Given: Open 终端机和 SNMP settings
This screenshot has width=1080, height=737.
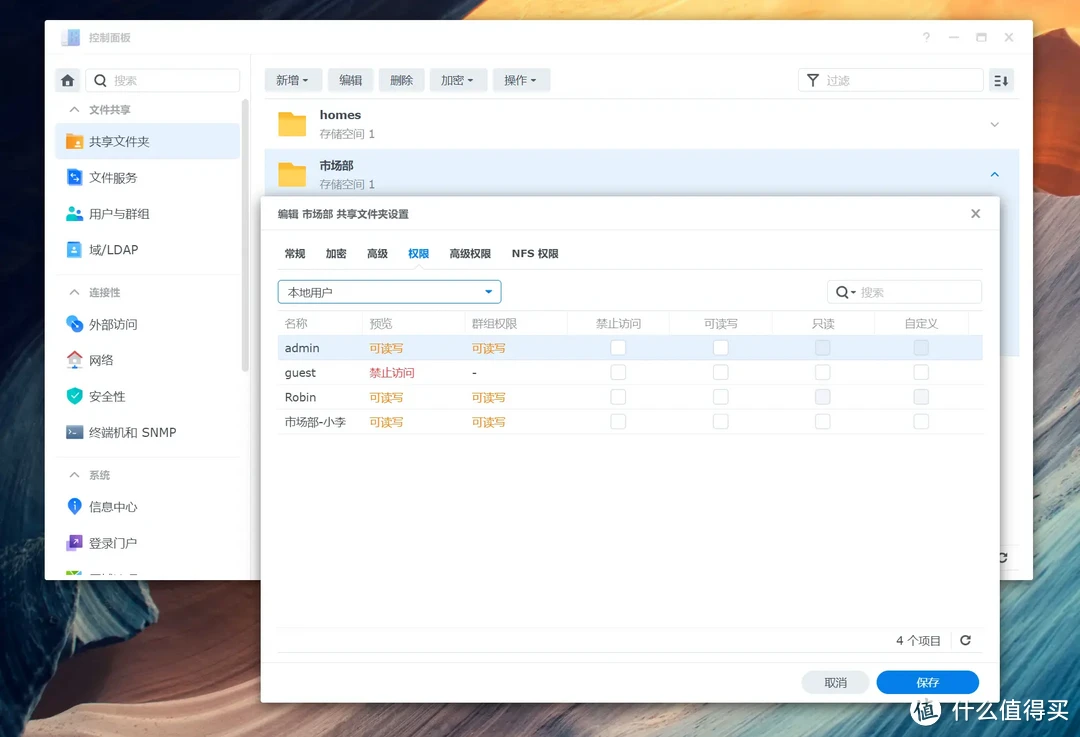Looking at the screenshot, I should (131, 433).
